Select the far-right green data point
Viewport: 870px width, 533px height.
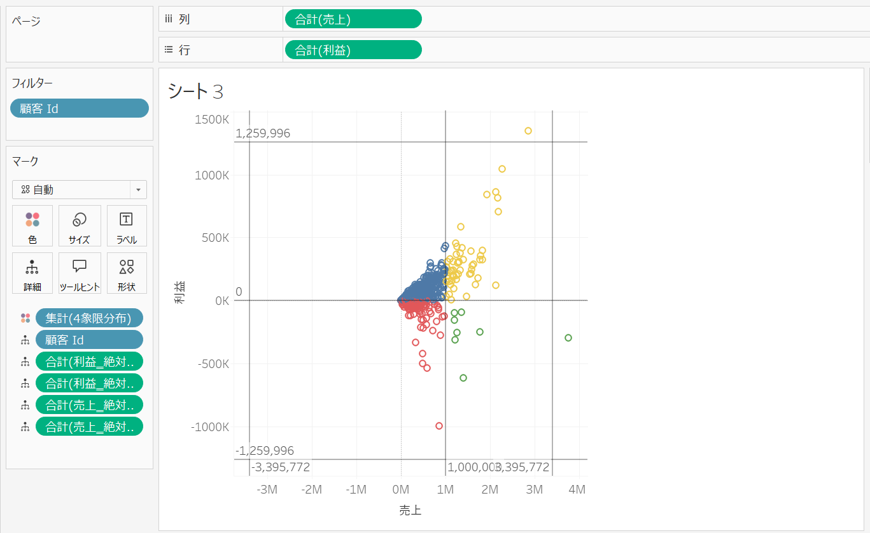click(x=568, y=338)
